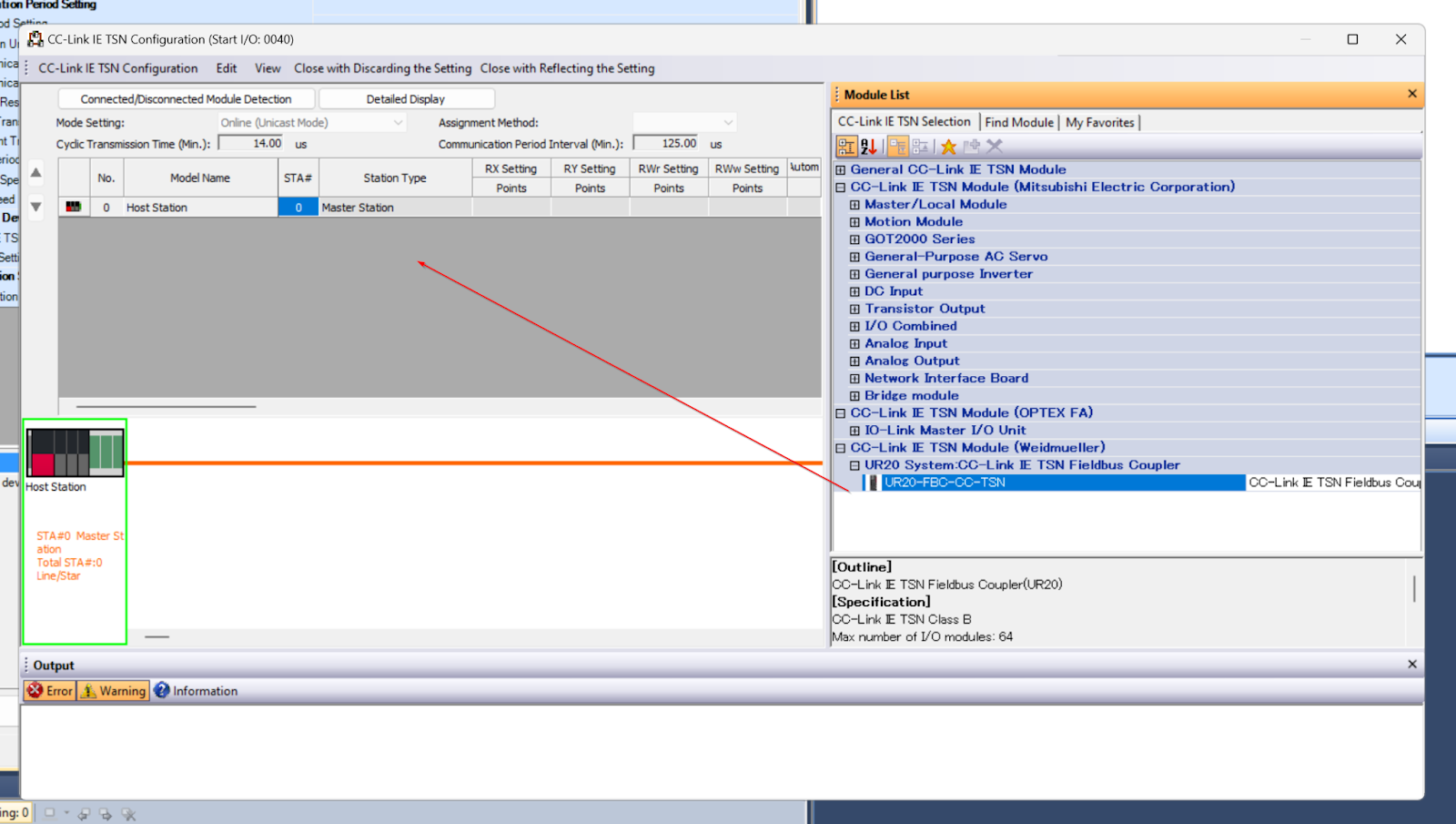Click the Cyclic Transmission Time value field
Viewport: 1456px width, 824px height.
click(251, 143)
